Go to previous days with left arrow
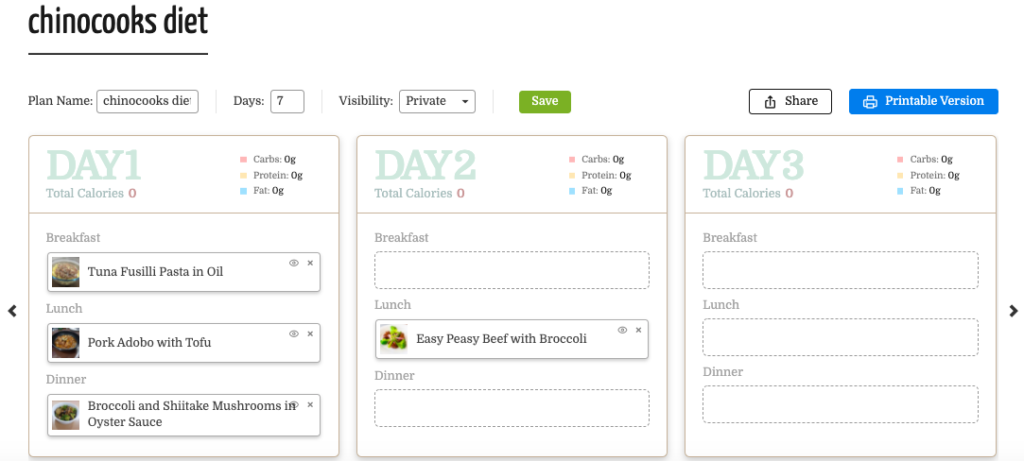The width and height of the screenshot is (1024, 461). point(12,311)
